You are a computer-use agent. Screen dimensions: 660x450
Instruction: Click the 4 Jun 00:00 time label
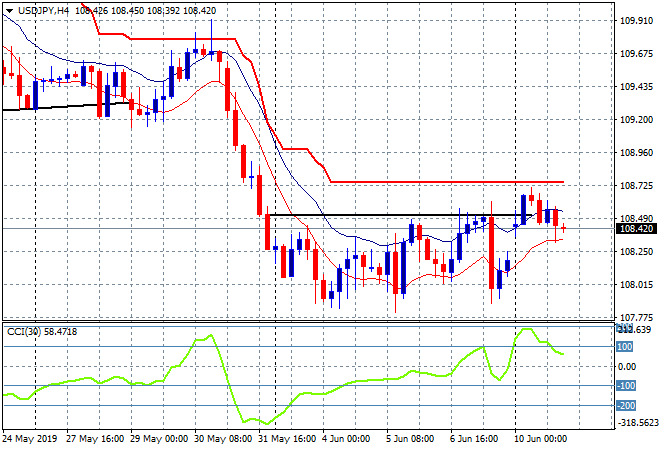[x=346, y=439]
